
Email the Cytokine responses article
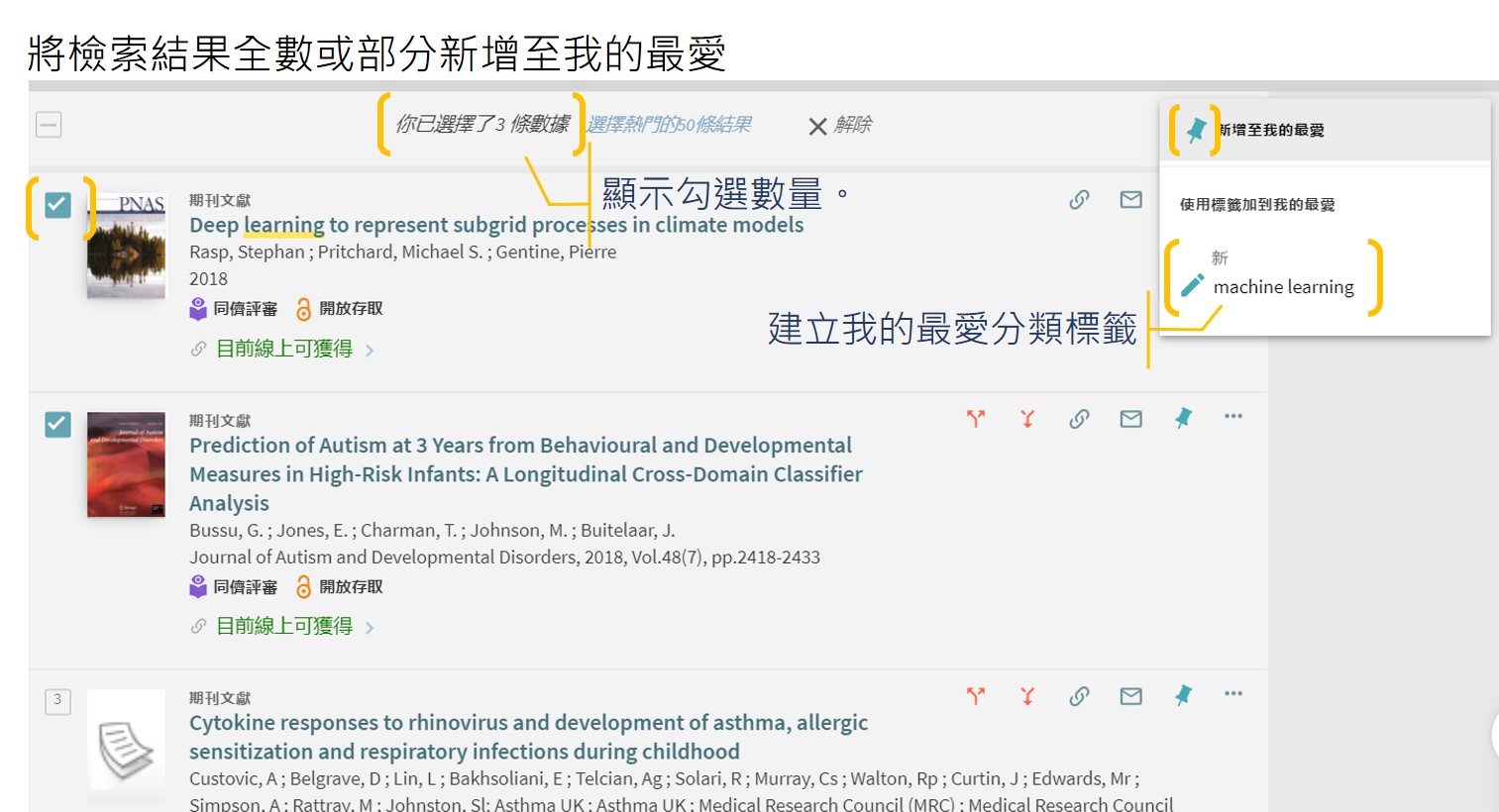(x=1130, y=696)
